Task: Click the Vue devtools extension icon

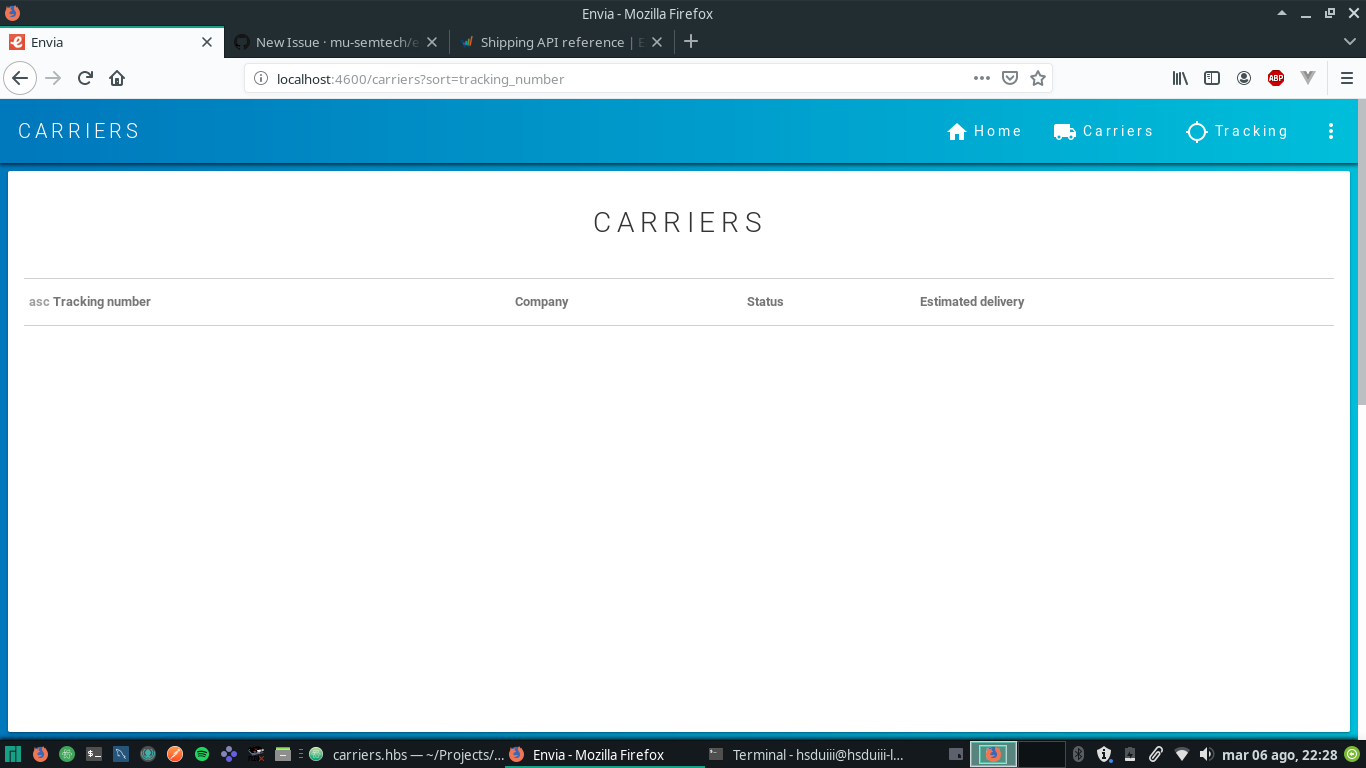Action: tap(1308, 78)
